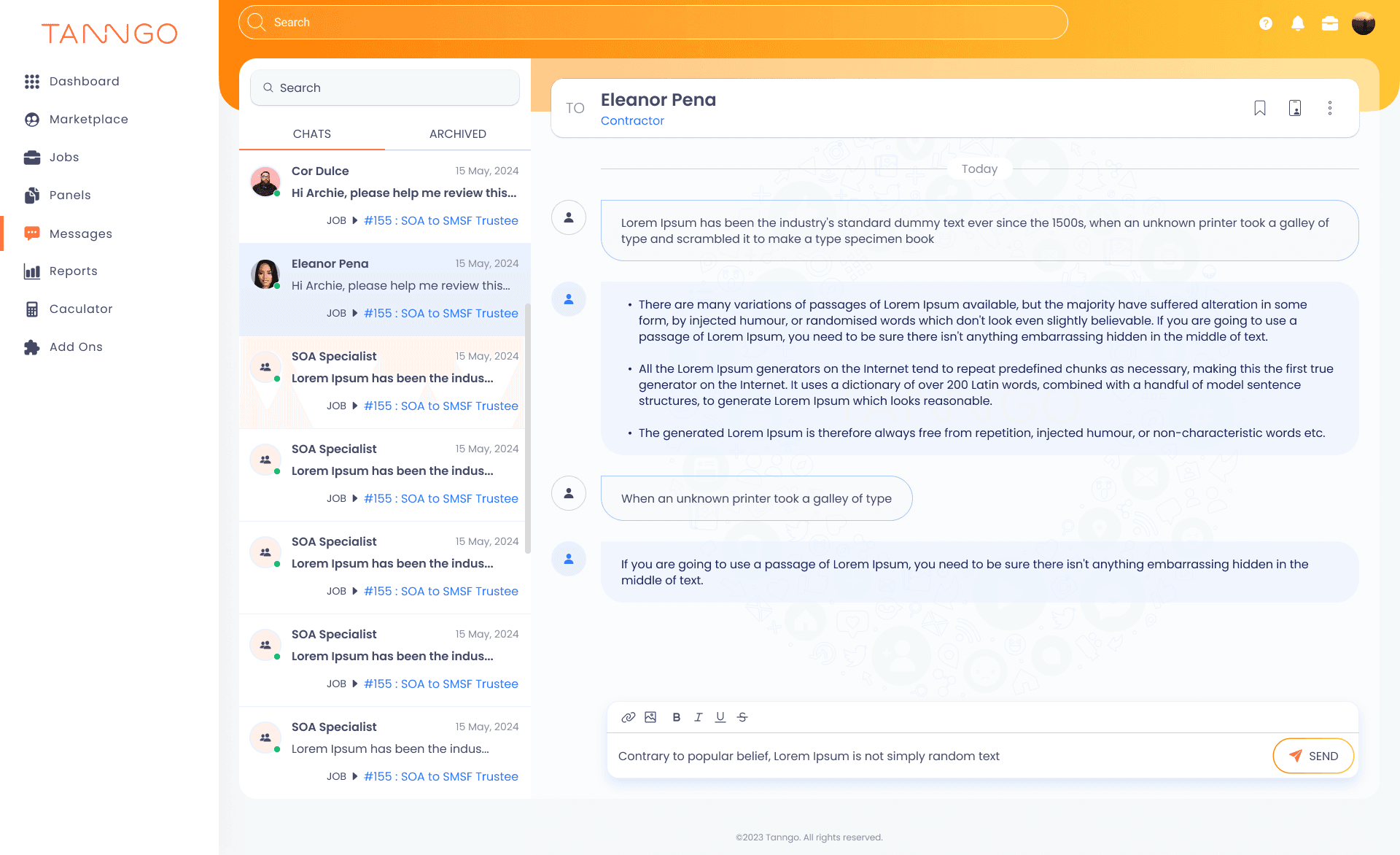Switch to the ARCHIVED tab
This screenshot has width=1400, height=855.
click(457, 134)
